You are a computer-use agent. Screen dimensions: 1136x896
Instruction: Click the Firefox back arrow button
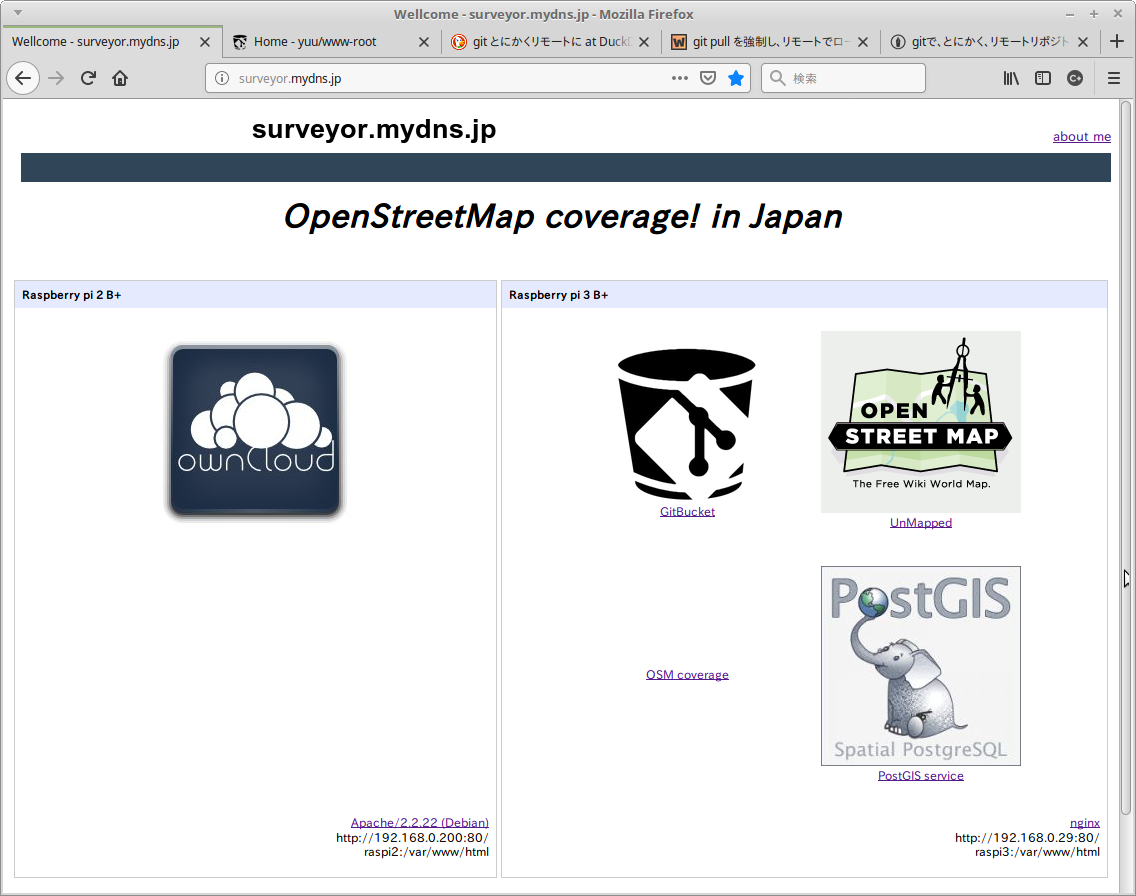[23, 78]
